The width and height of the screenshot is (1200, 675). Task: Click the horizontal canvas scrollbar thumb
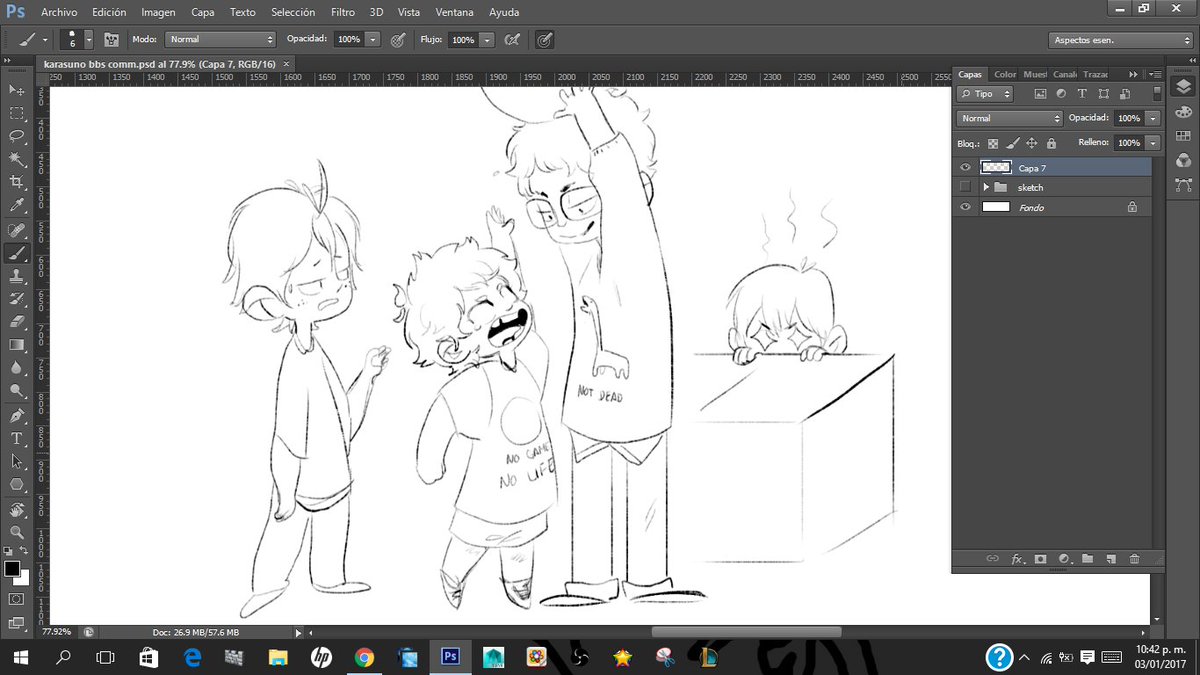point(746,632)
